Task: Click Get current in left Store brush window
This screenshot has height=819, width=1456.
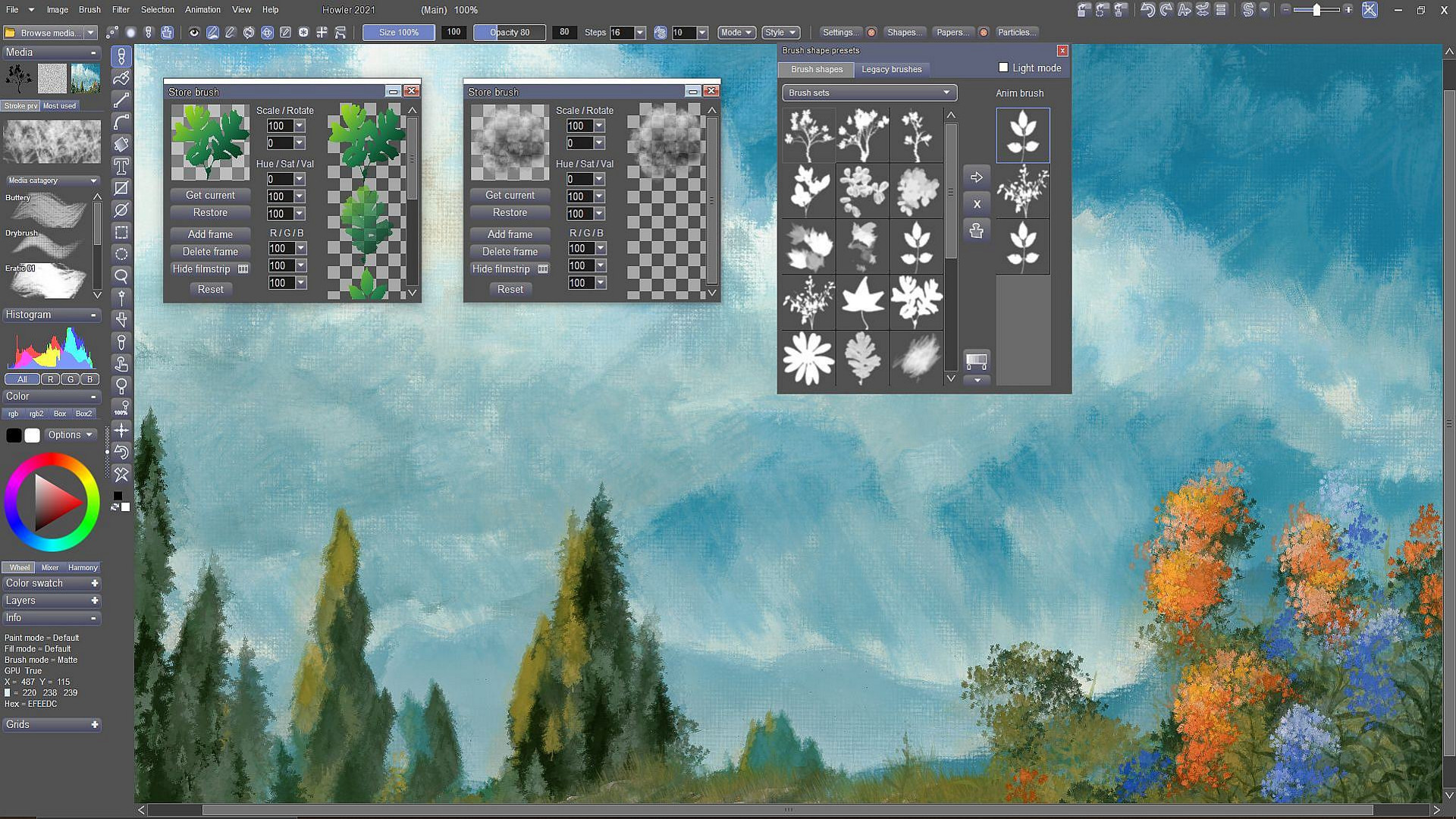Action: (210, 195)
